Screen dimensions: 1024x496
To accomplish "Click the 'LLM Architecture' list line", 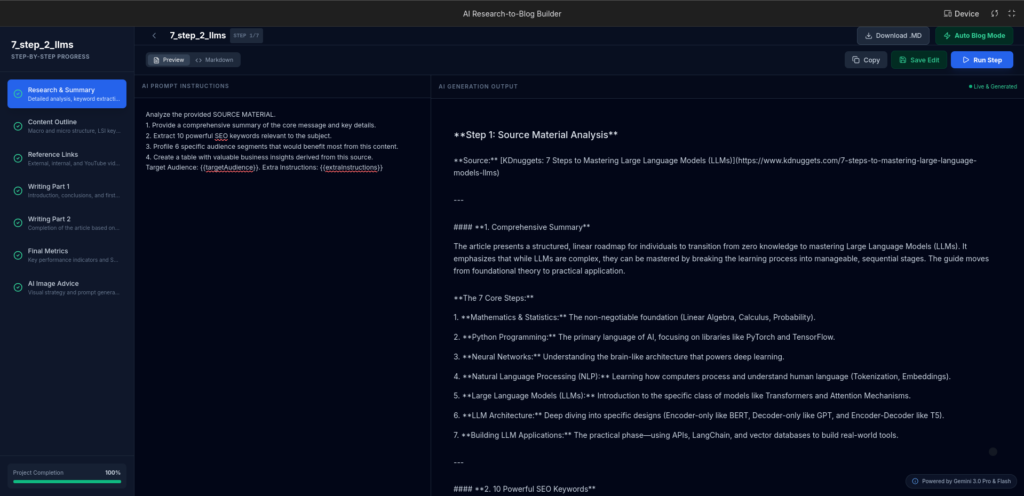I will click(x=699, y=416).
